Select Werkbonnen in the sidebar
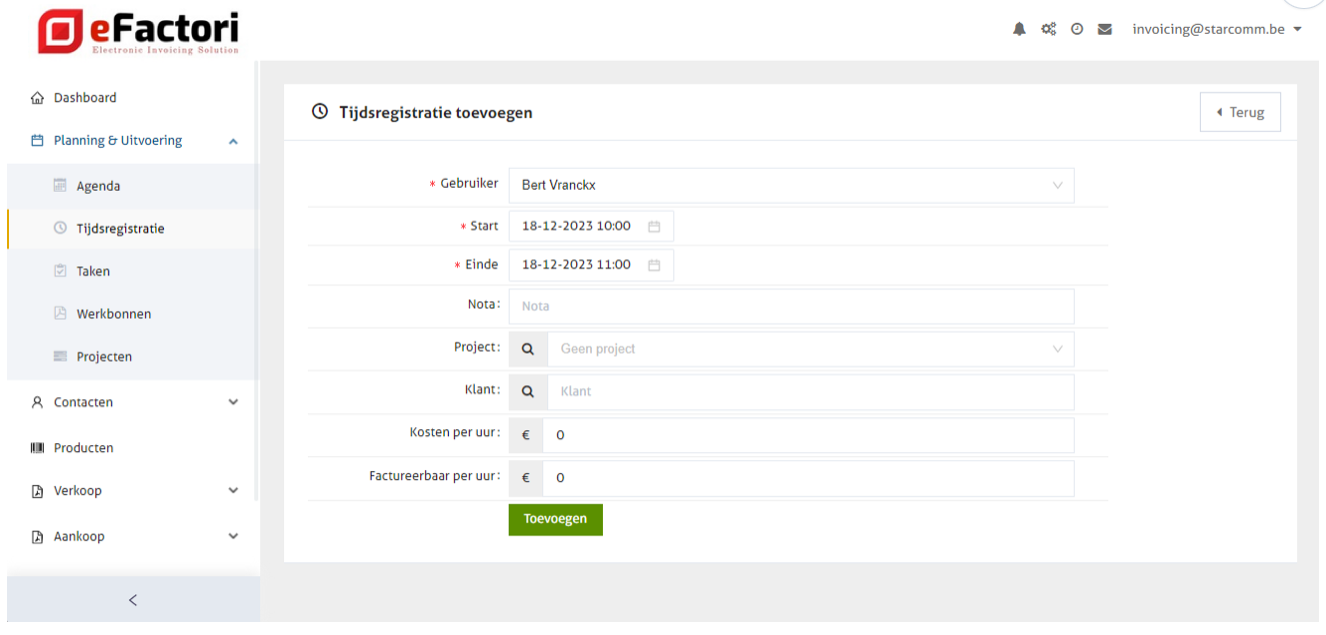The image size is (1326, 635). coord(113,314)
